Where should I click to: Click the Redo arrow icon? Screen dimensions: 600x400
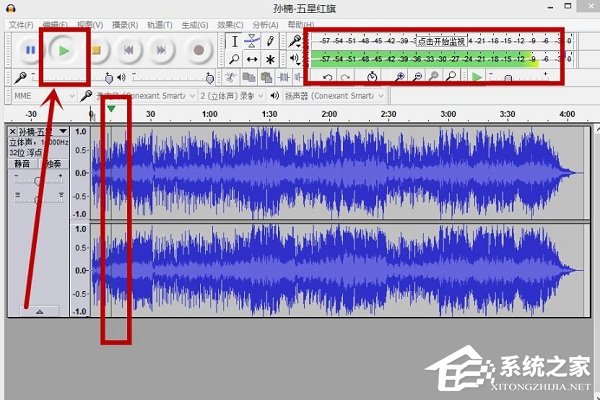pyautogui.click(x=345, y=77)
